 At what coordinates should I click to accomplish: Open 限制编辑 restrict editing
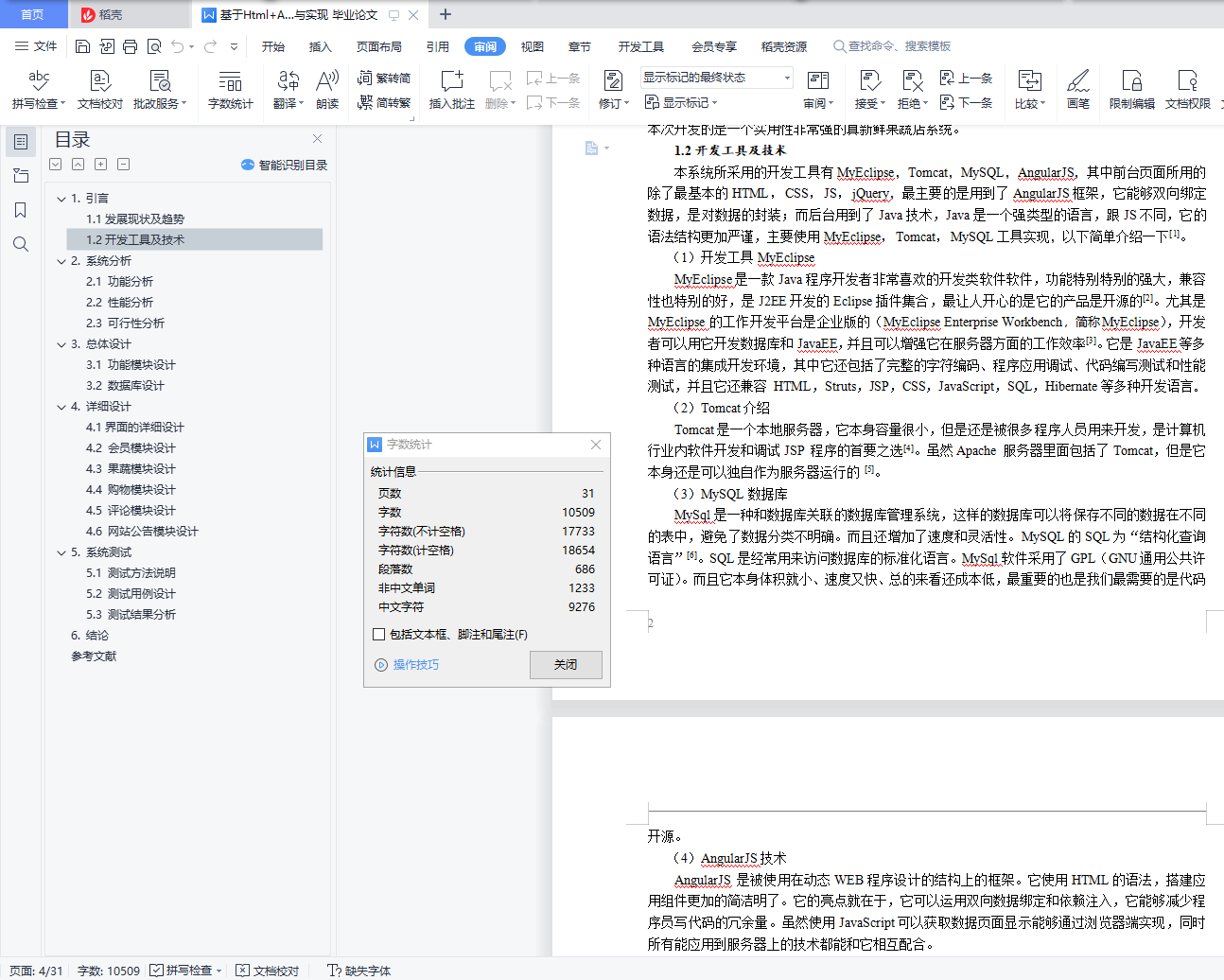point(1132,90)
